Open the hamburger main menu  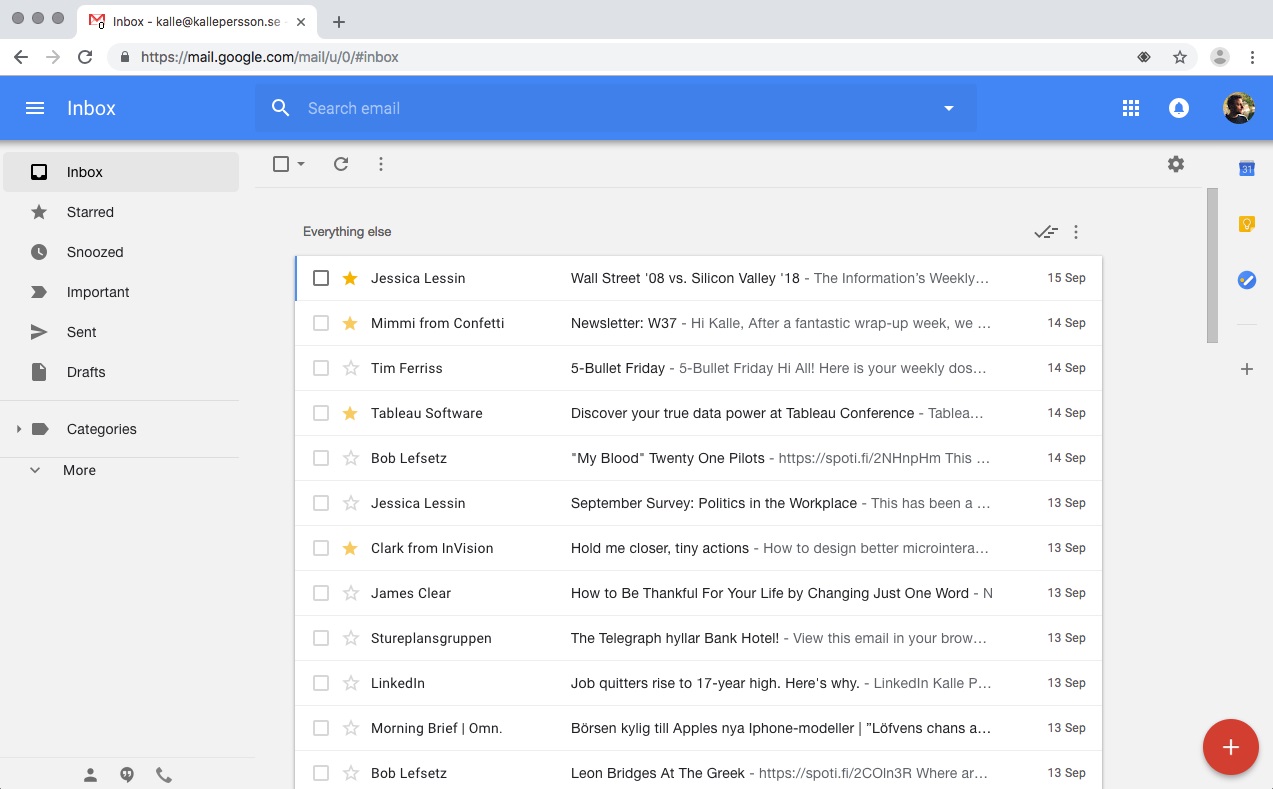pyautogui.click(x=35, y=108)
